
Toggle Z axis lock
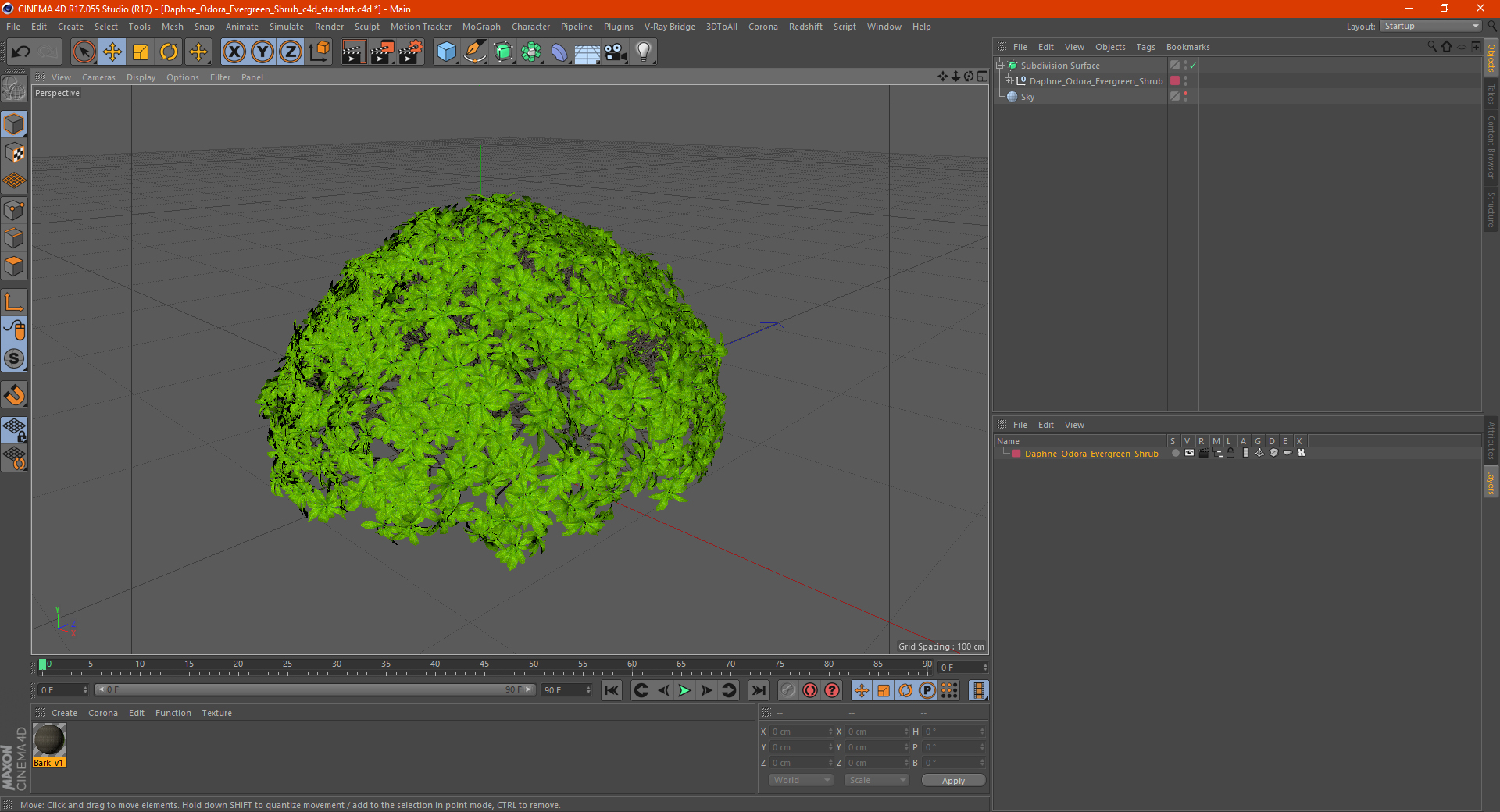click(291, 52)
